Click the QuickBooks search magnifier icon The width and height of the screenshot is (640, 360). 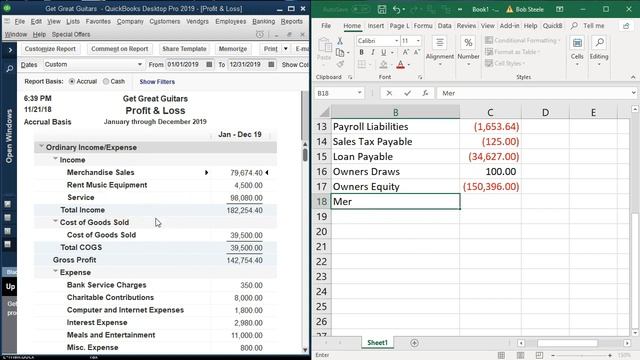[9, 69]
